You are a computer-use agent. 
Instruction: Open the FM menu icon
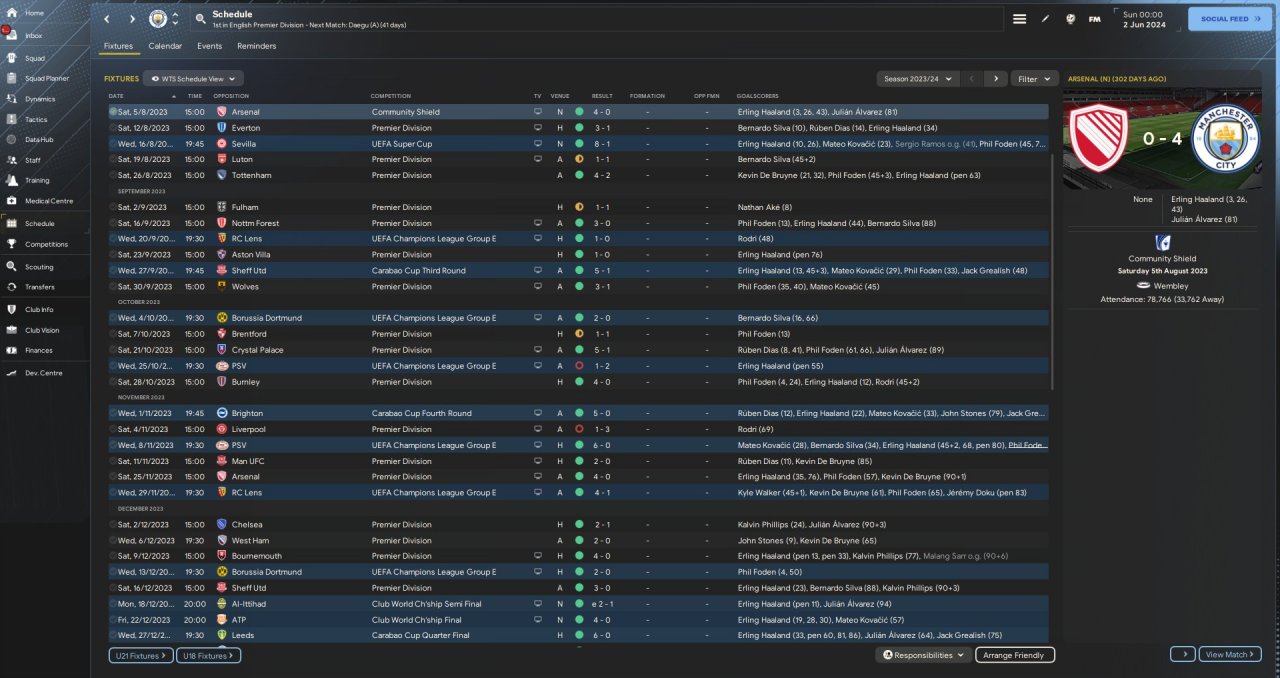pos(1094,19)
